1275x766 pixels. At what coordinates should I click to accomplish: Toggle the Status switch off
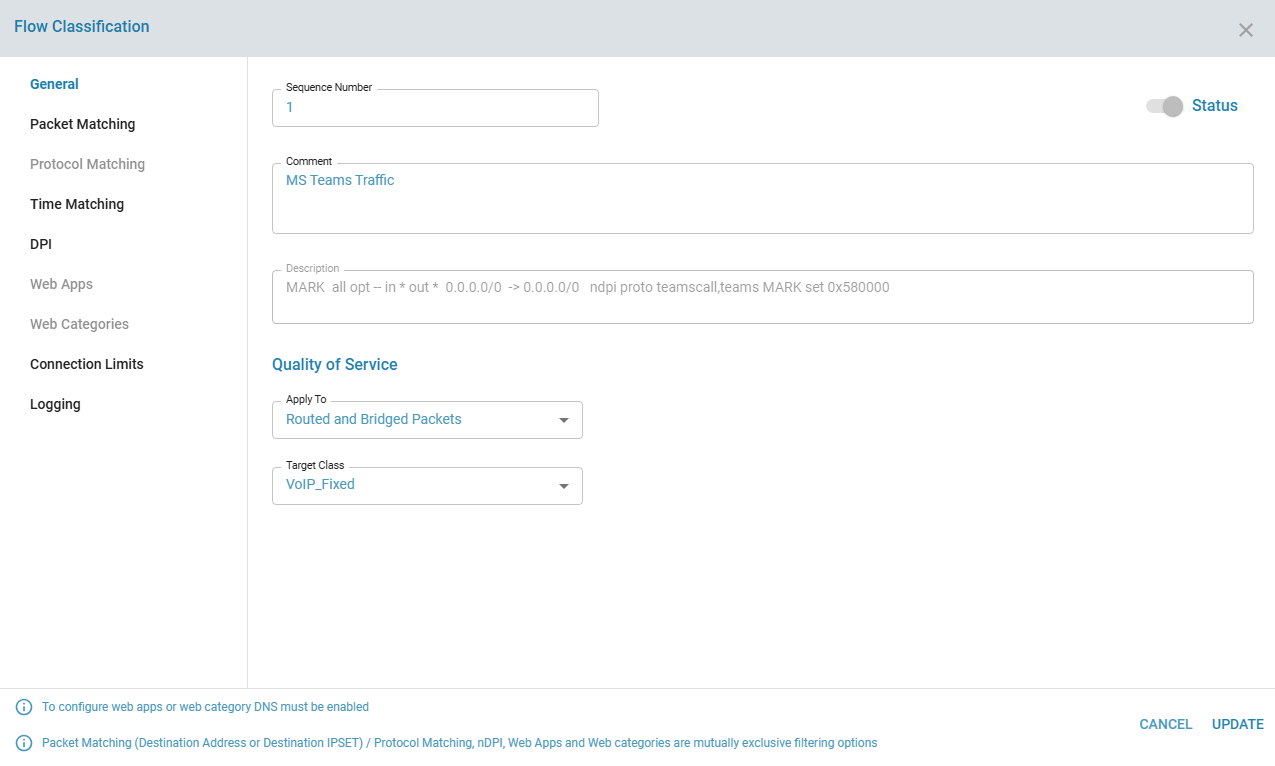[1163, 105]
